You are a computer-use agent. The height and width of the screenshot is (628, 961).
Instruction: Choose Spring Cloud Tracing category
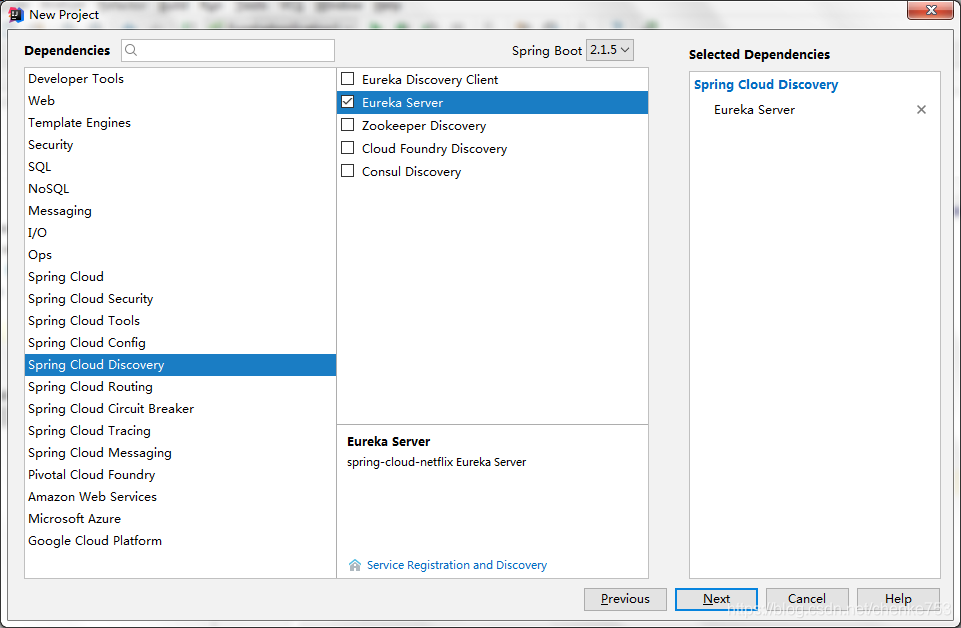pyautogui.click(x=180, y=431)
